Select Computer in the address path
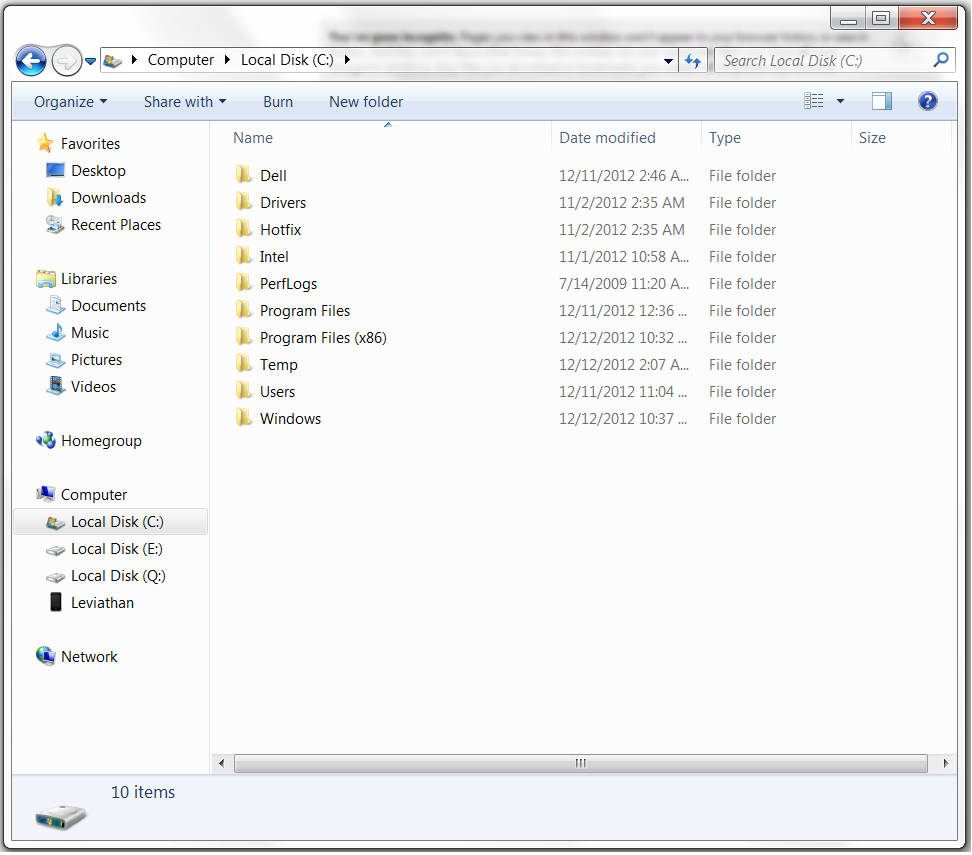972x855 pixels. click(180, 60)
